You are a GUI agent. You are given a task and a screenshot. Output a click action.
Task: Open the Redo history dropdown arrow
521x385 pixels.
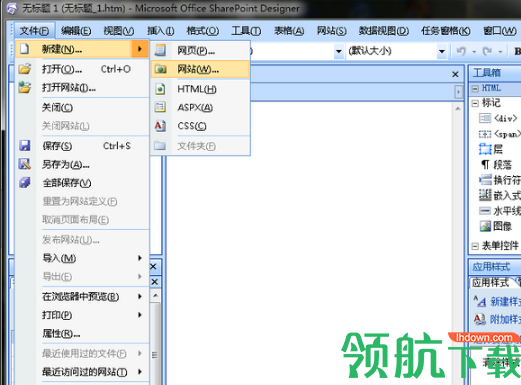pyautogui.click(x=500, y=51)
